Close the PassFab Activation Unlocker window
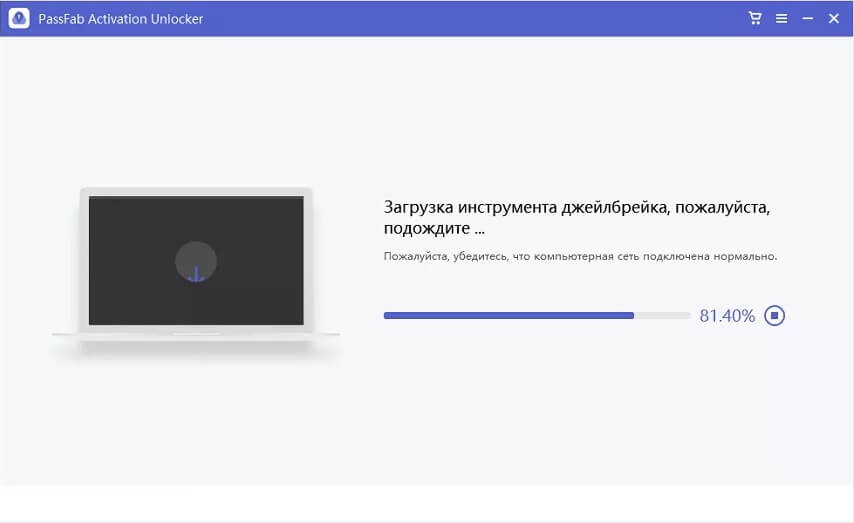The height and width of the screenshot is (523, 854). coord(833,19)
